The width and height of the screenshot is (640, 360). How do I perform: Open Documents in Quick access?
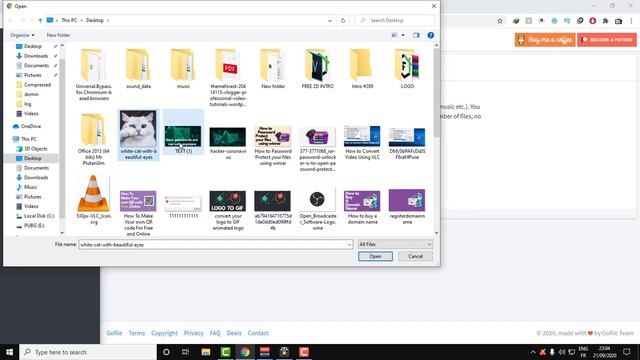point(36,66)
